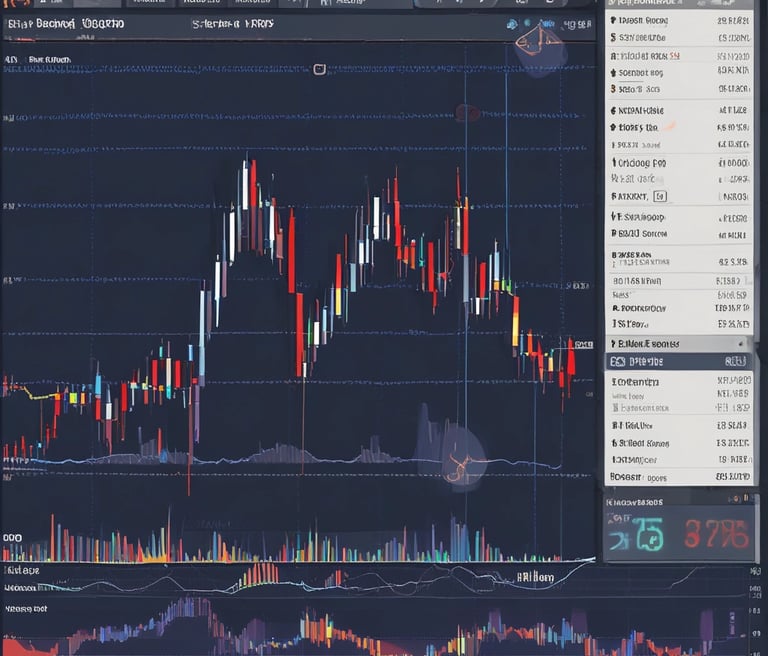The image size is (768, 656).
Task: Select the dark highlighted row in the watchlist
Action: pos(679,362)
